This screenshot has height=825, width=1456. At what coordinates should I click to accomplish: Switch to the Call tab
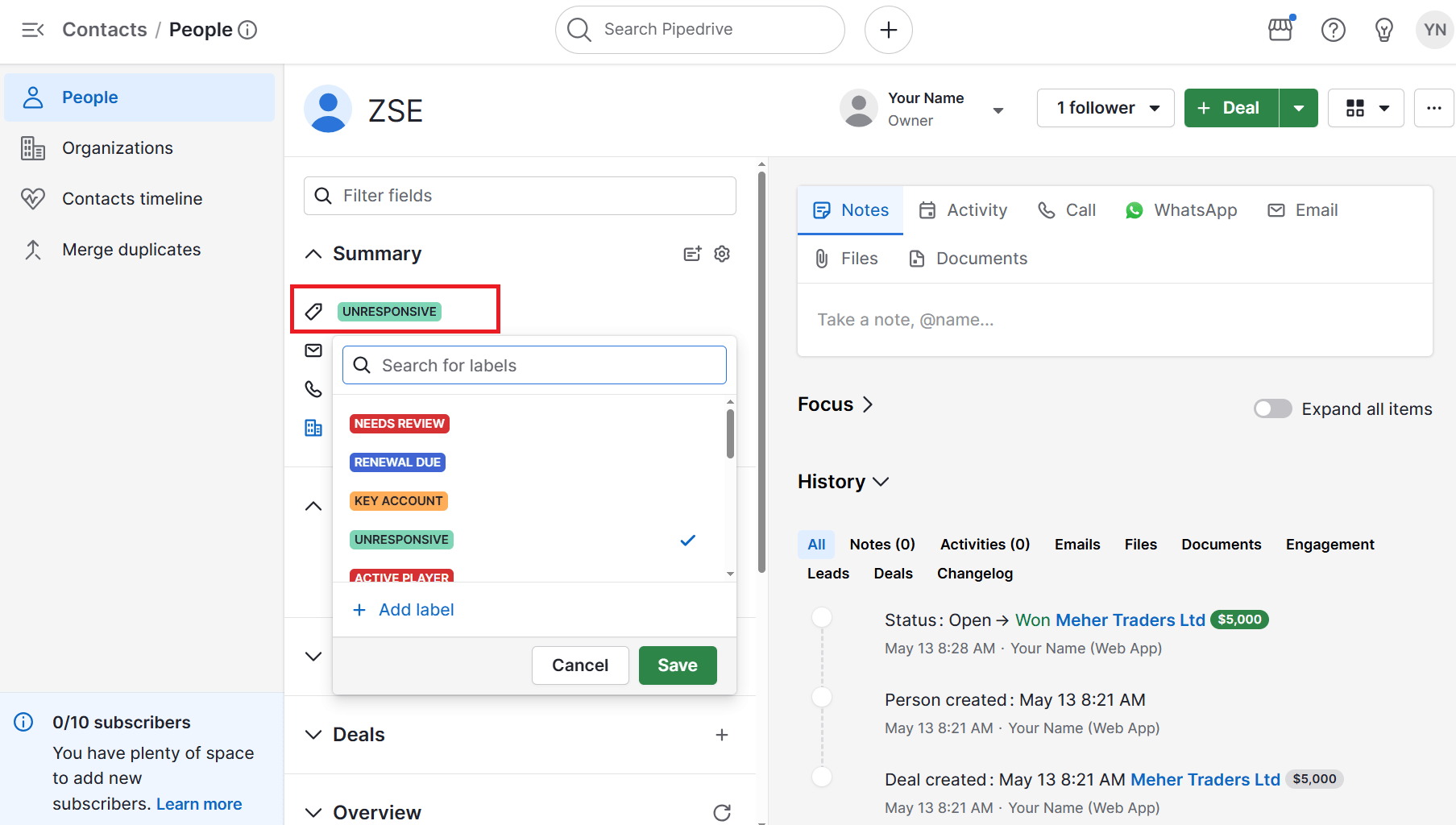(1066, 210)
